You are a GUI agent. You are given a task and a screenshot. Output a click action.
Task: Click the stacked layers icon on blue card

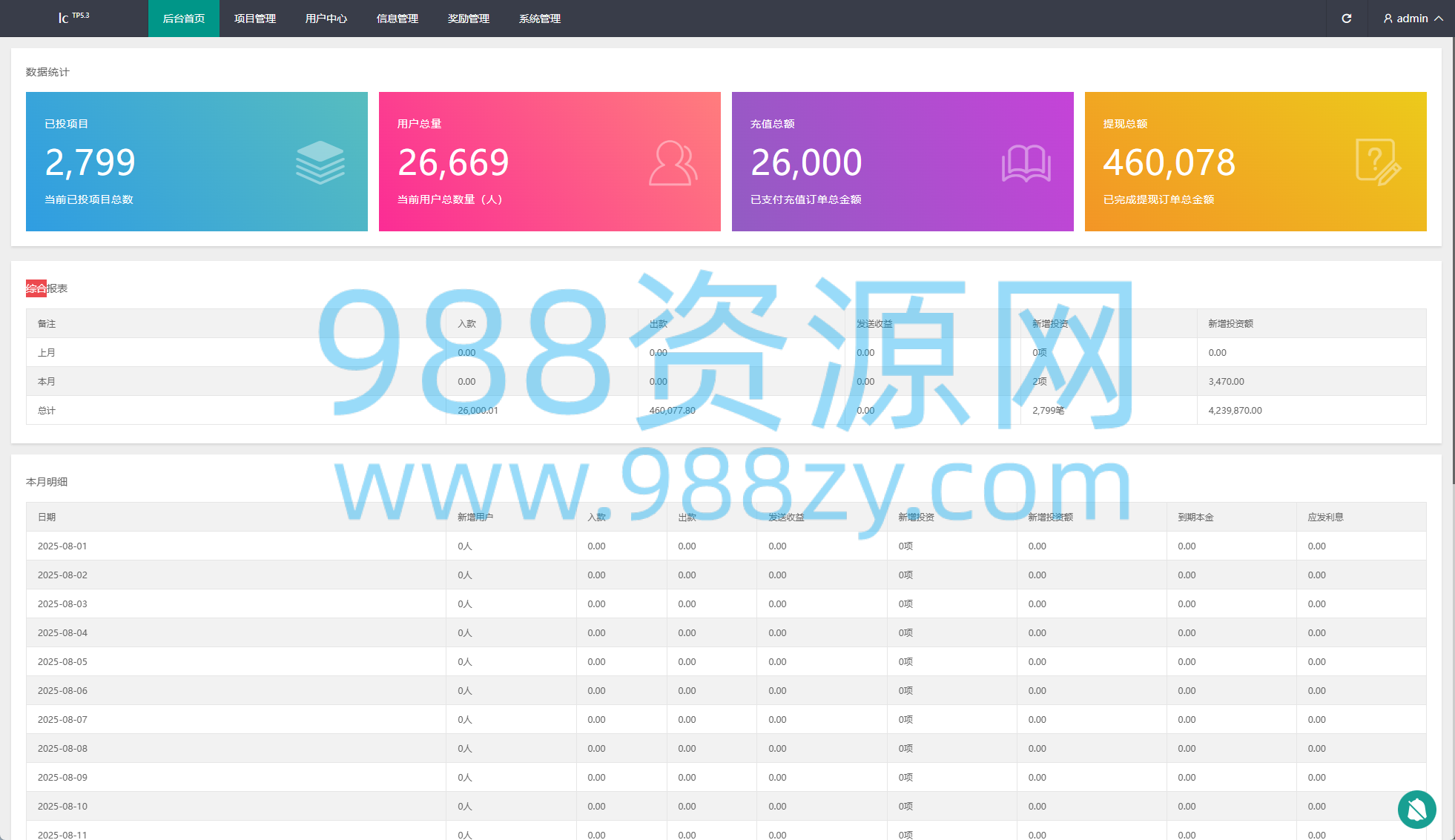320,162
